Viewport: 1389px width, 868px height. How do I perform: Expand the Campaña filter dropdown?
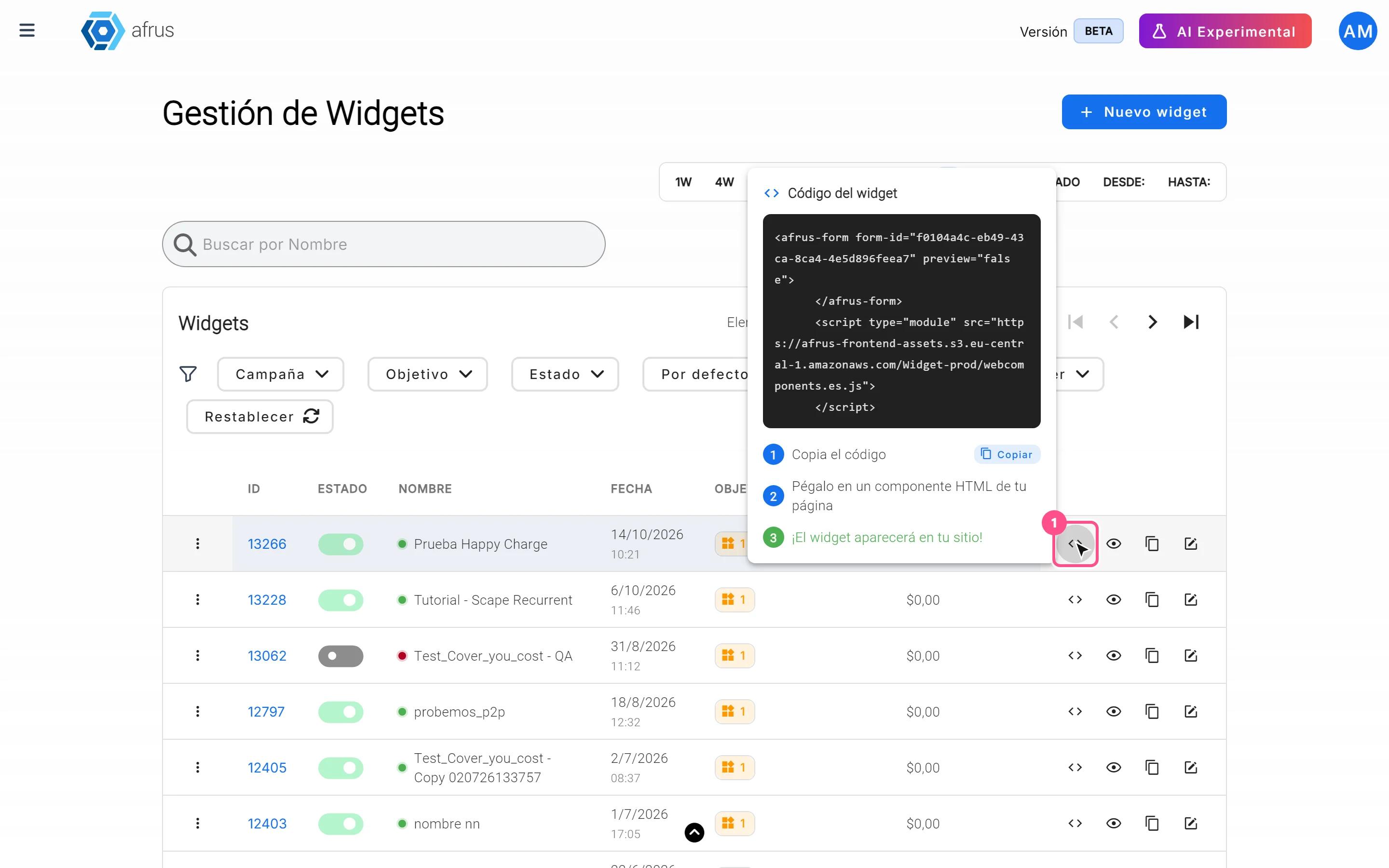(x=280, y=374)
